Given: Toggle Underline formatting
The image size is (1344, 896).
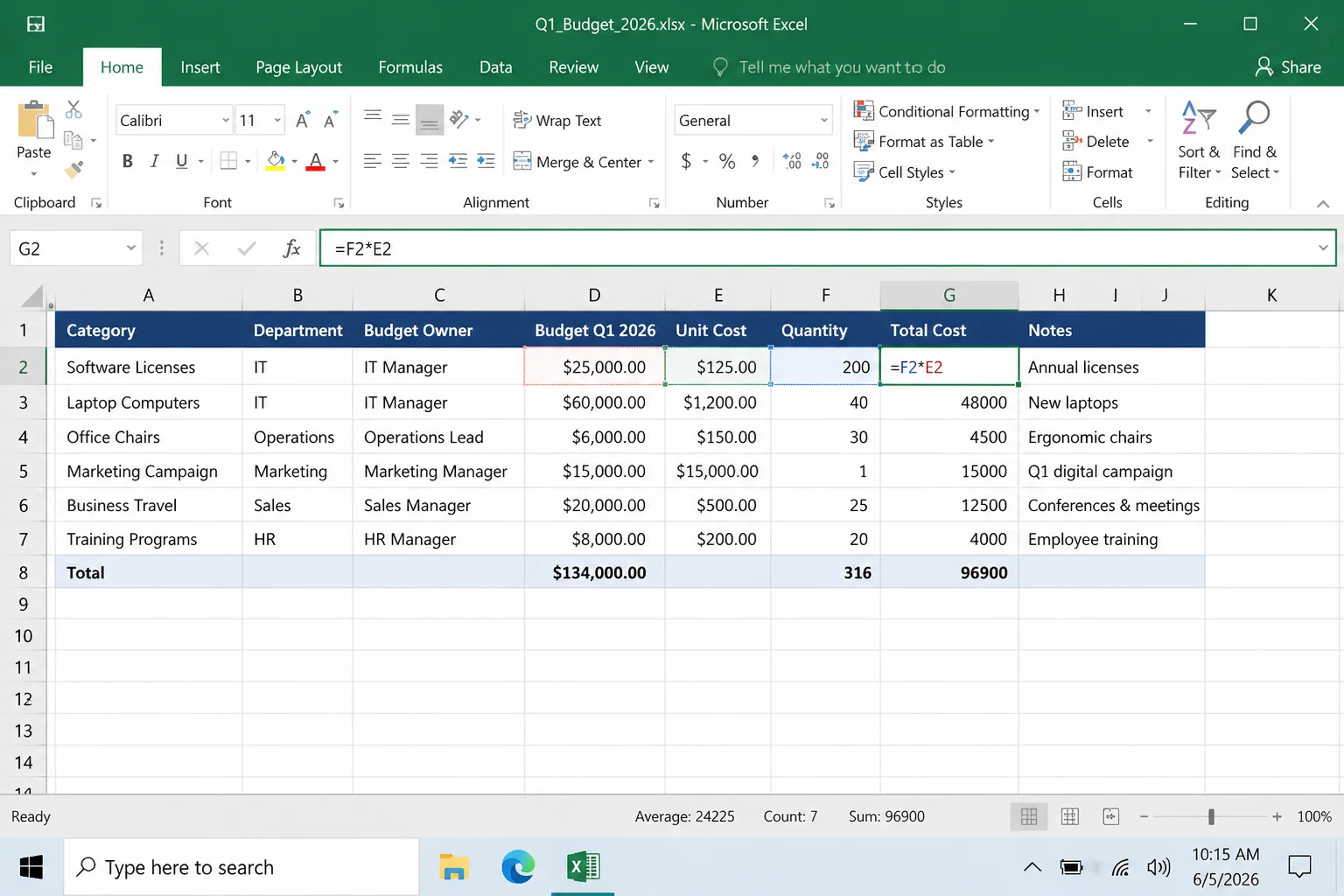Looking at the screenshot, I should tap(182, 161).
